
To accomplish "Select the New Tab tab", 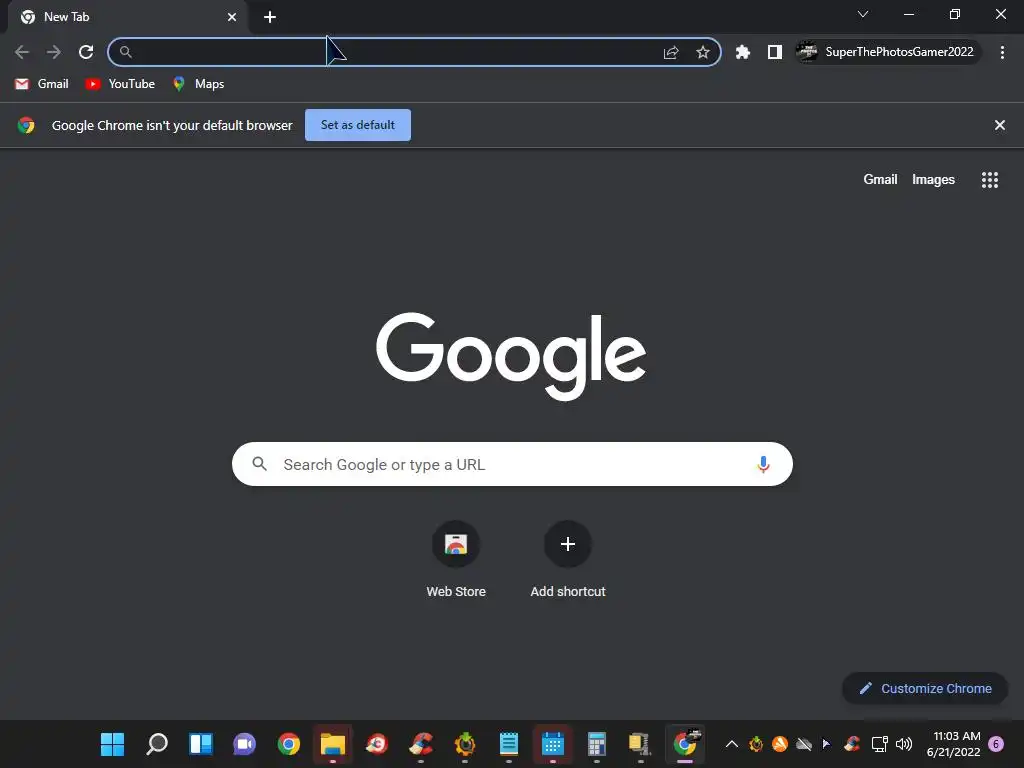I will click(x=128, y=17).
